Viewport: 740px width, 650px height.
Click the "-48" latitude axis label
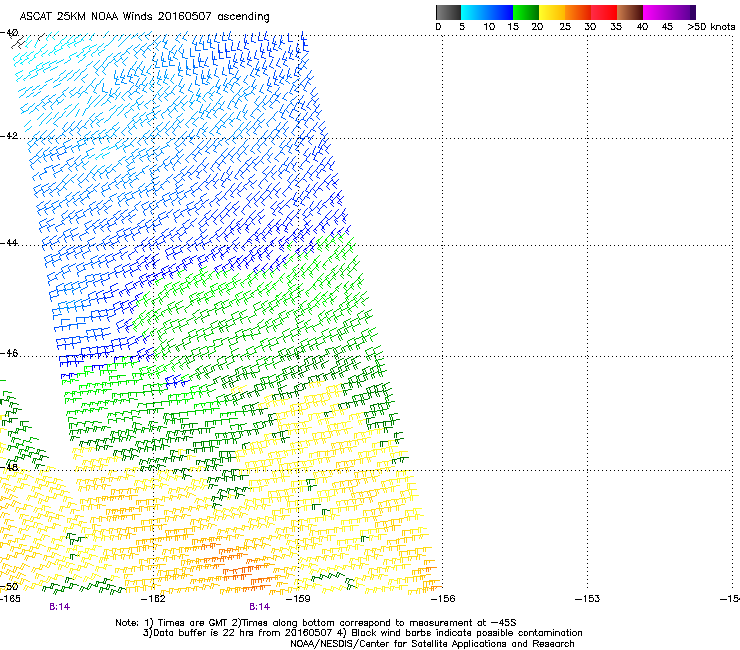[8, 467]
